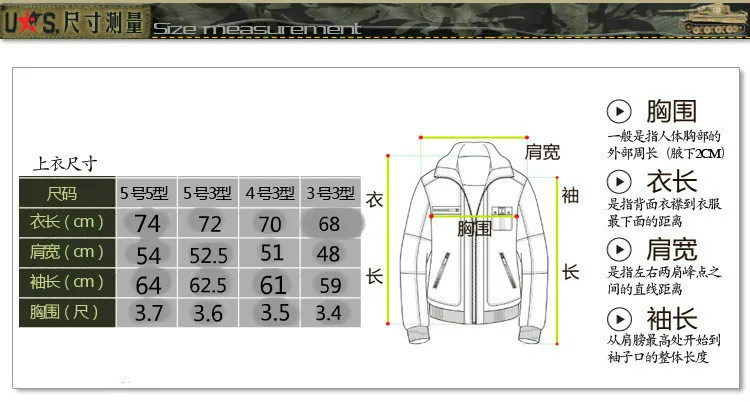750x402 pixels.
Task: Select the 5号5型 size column header
Action: (x=146, y=193)
